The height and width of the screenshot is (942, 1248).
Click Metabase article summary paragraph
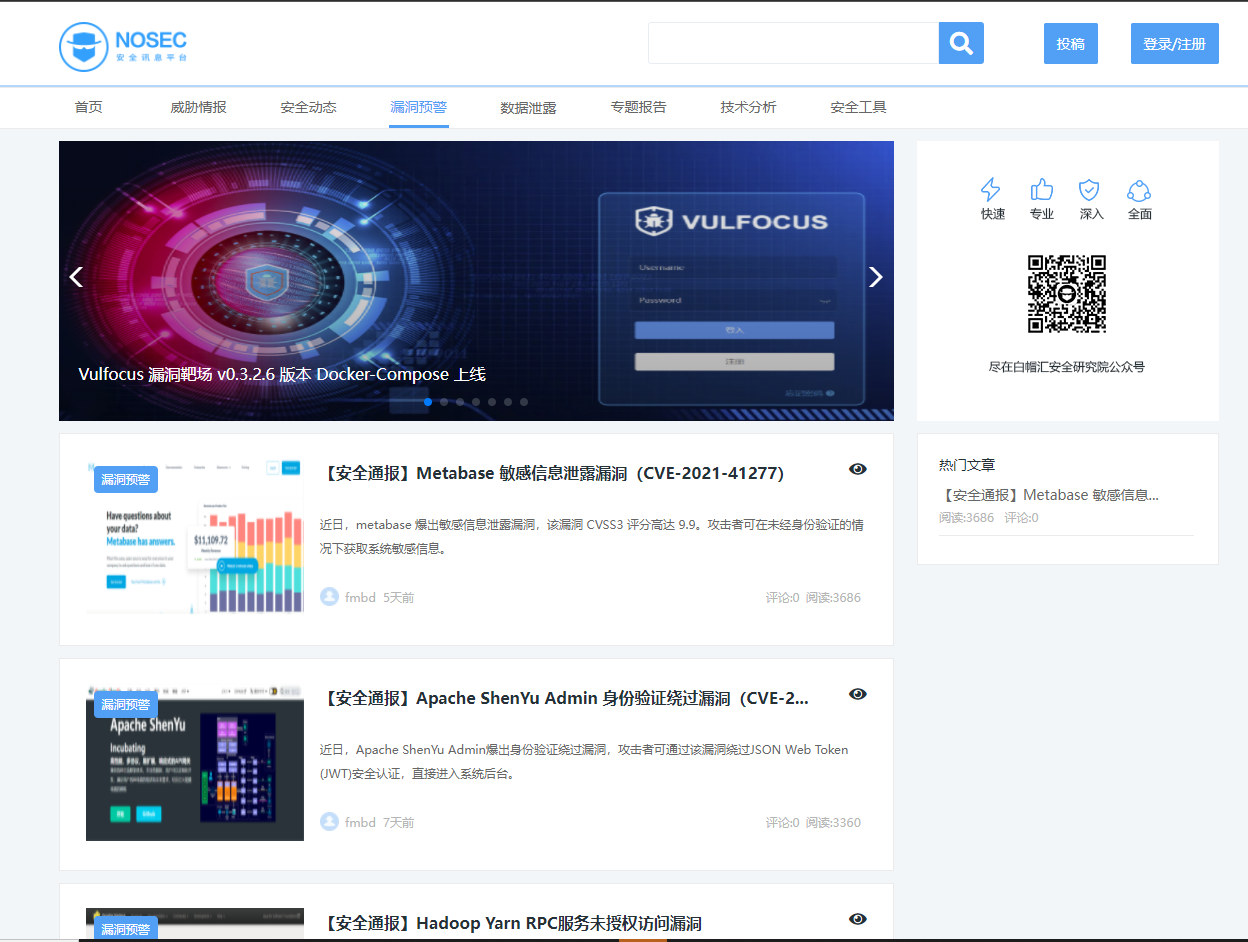tap(592, 536)
